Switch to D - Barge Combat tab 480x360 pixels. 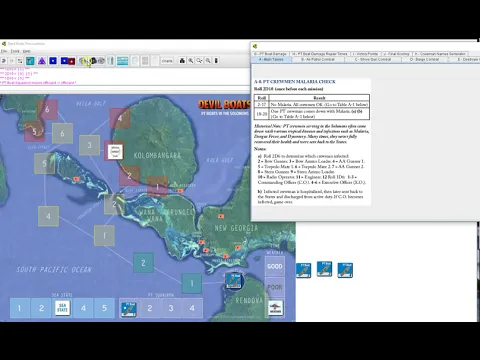(424, 59)
